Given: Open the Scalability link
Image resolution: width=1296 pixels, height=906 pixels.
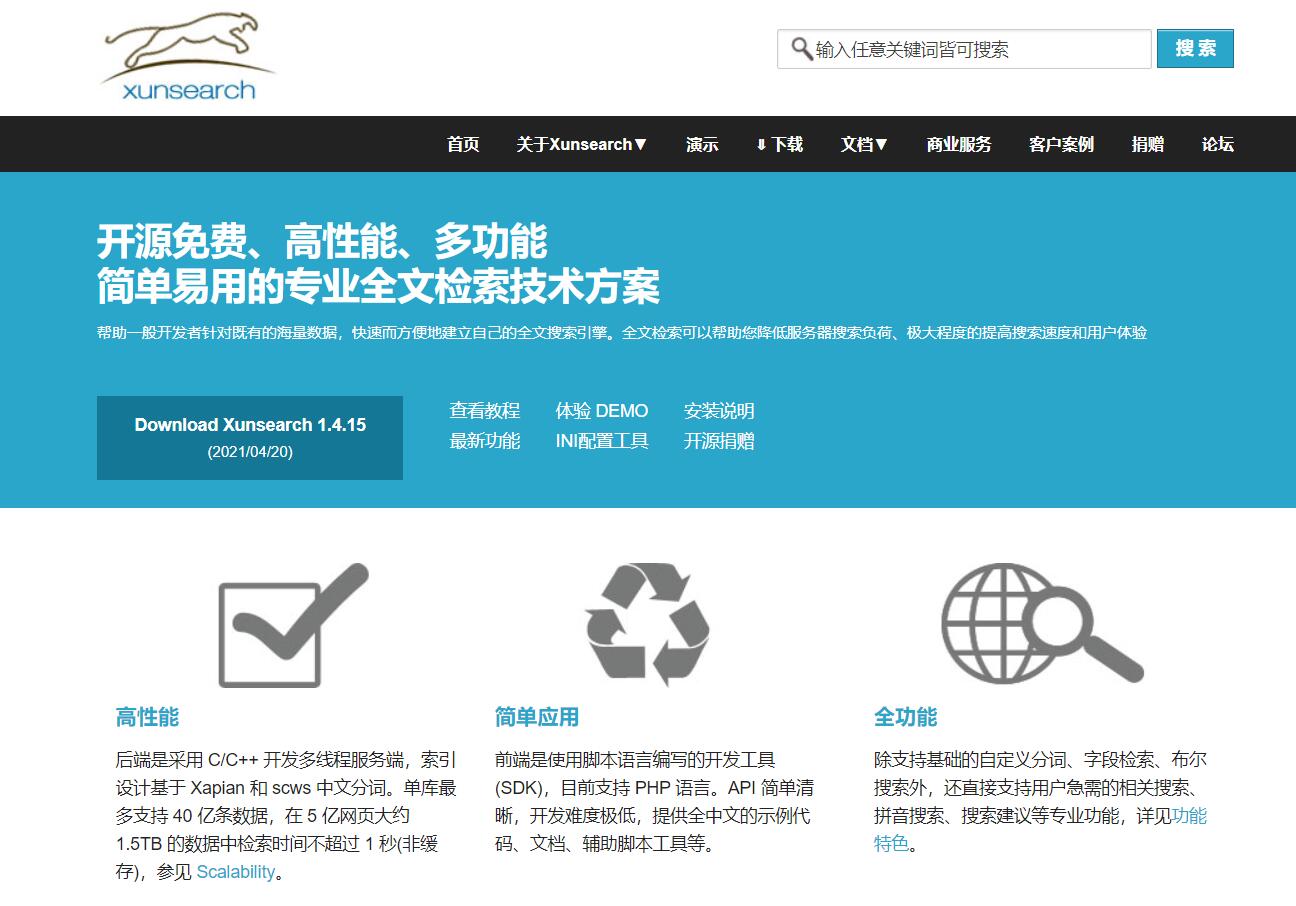Looking at the screenshot, I should (236, 872).
